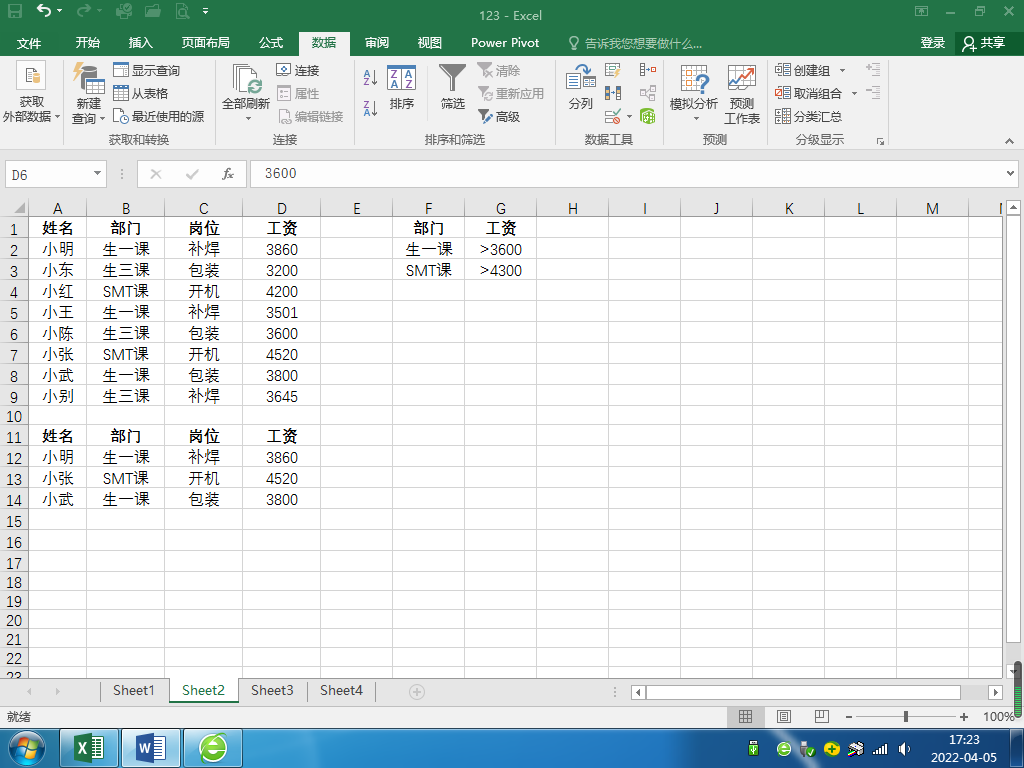Switch to Formulas (公式) tab
The height and width of the screenshot is (768, 1024).
(x=271, y=43)
